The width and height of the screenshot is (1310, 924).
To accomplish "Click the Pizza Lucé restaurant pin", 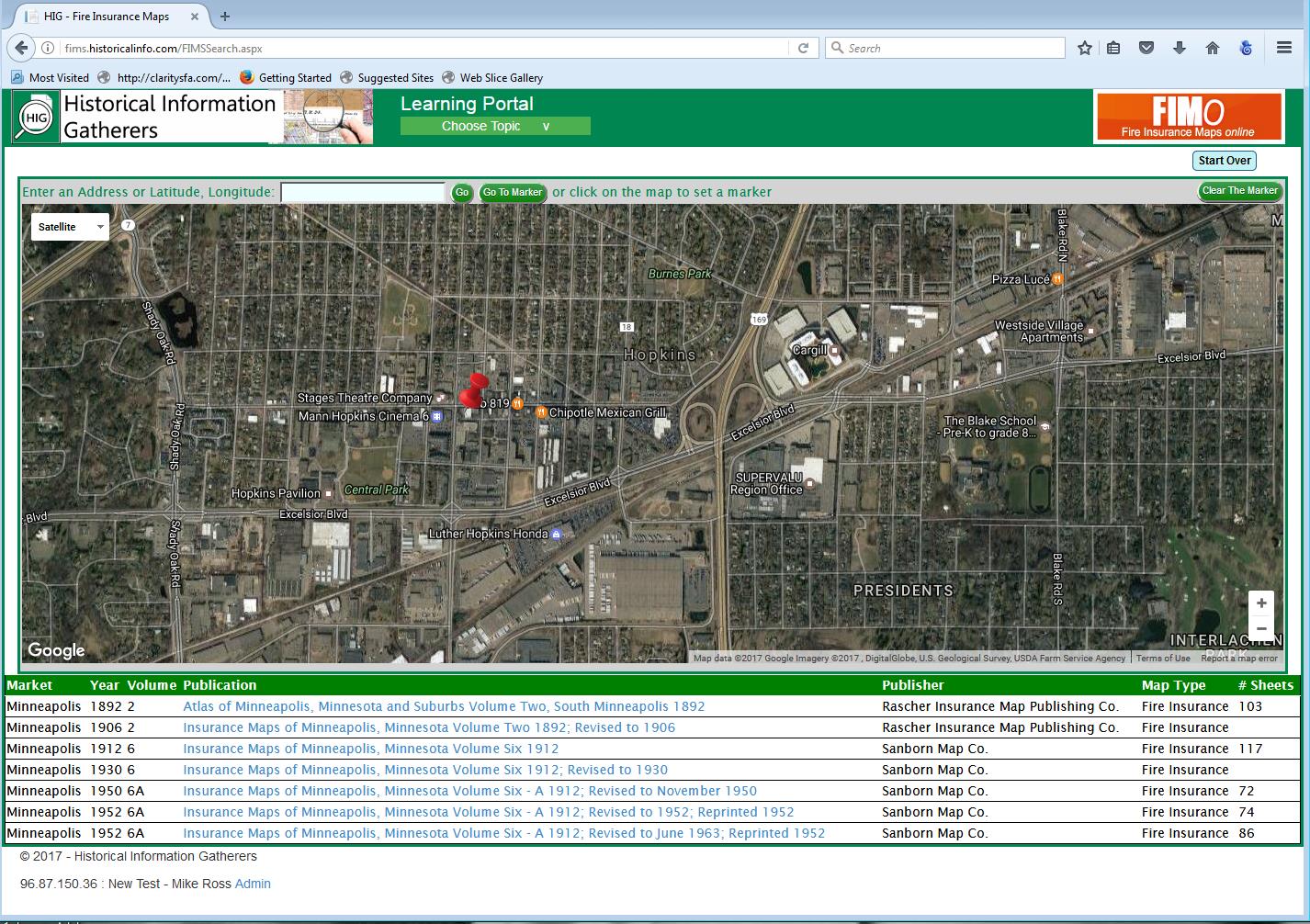I will (1058, 278).
